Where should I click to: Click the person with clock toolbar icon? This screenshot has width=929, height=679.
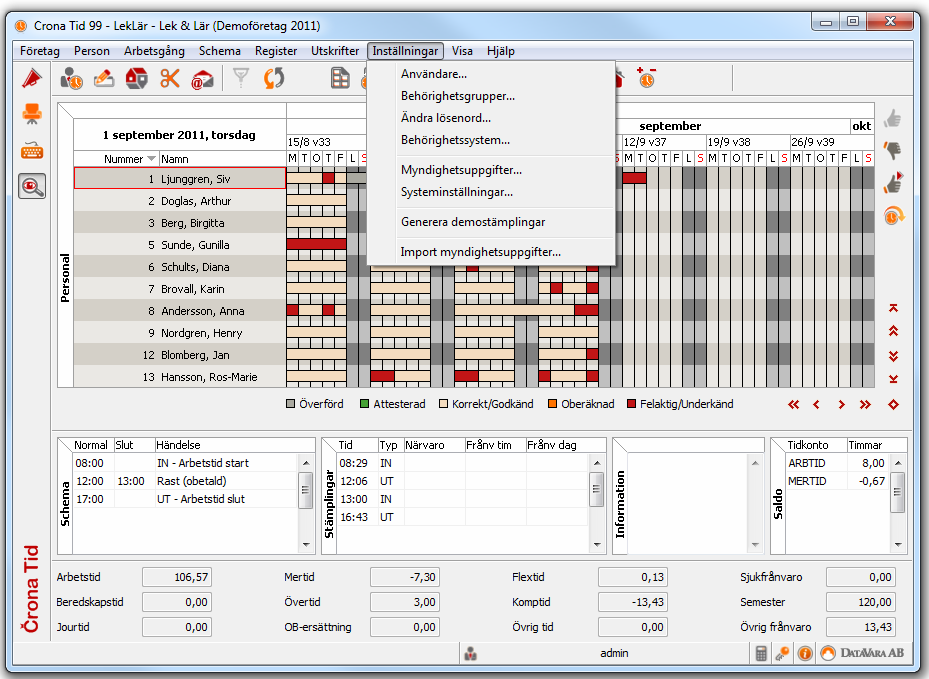click(72, 78)
